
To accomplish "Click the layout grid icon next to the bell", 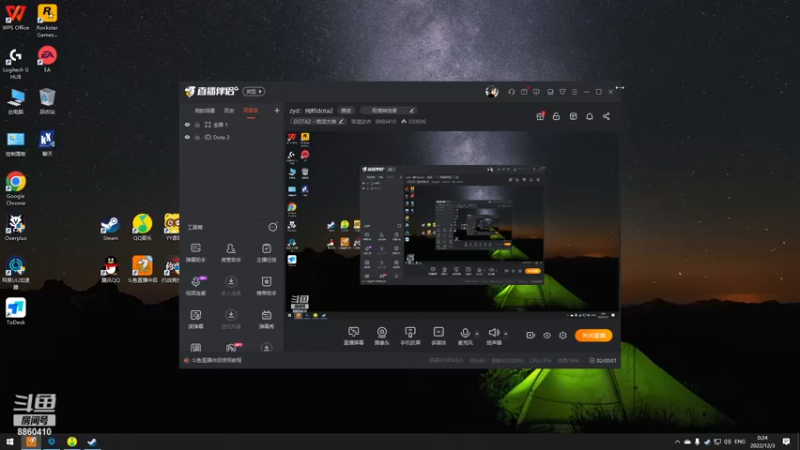I will [x=573, y=116].
